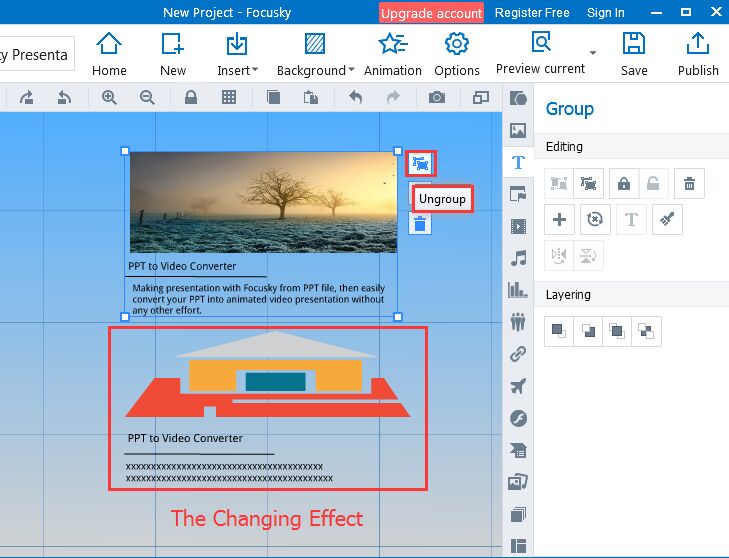Click the third Layering button

[x=617, y=331]
